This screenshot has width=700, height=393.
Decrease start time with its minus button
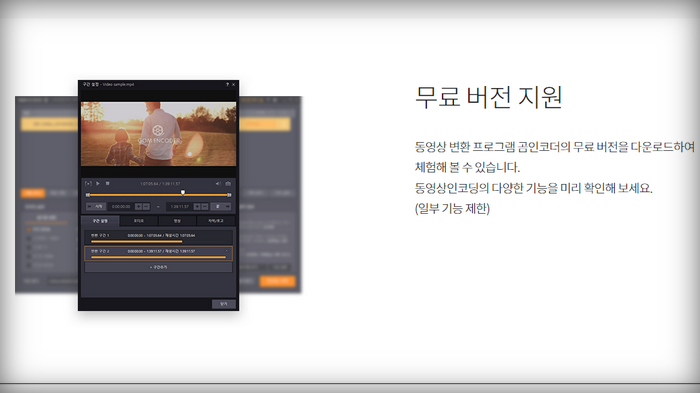pos(146,207)
